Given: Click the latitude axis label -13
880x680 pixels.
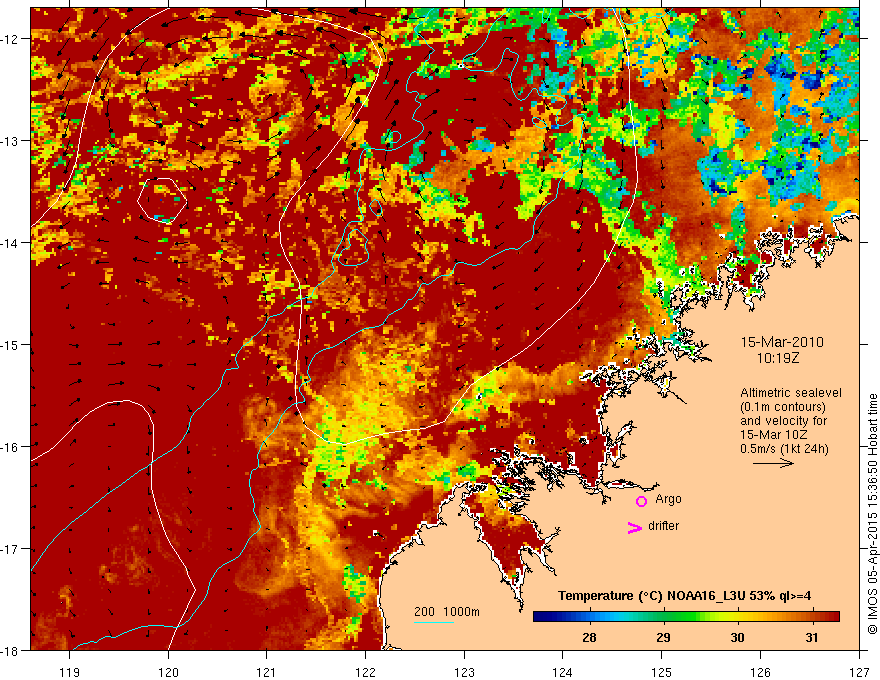Looking at the screenshot, I should [11, 141].
